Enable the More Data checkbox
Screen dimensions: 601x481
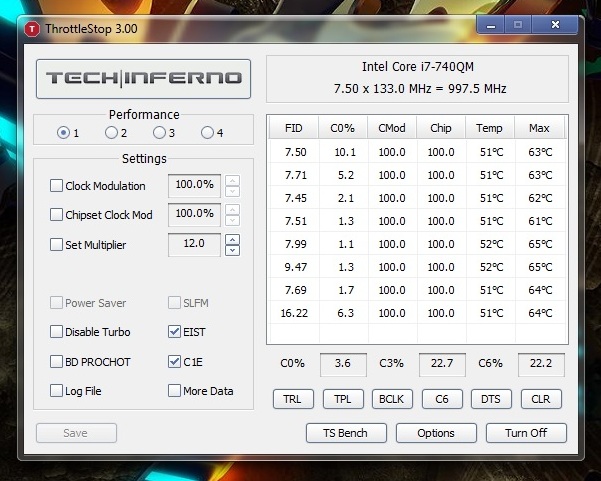pyautogui.click(x=174, y=391)
